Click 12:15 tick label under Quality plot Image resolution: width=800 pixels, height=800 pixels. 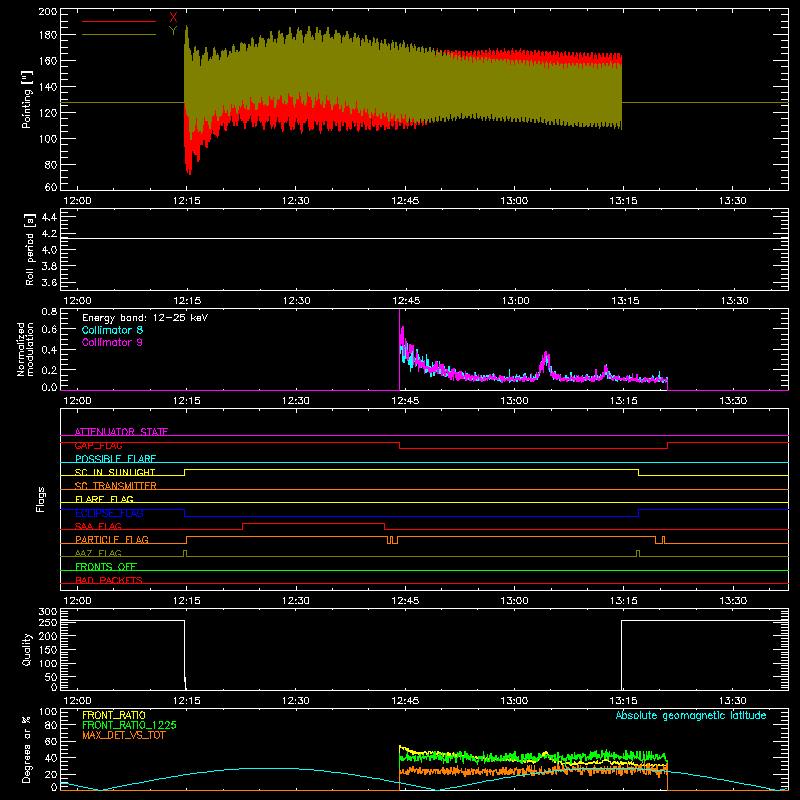click(186, 701)
